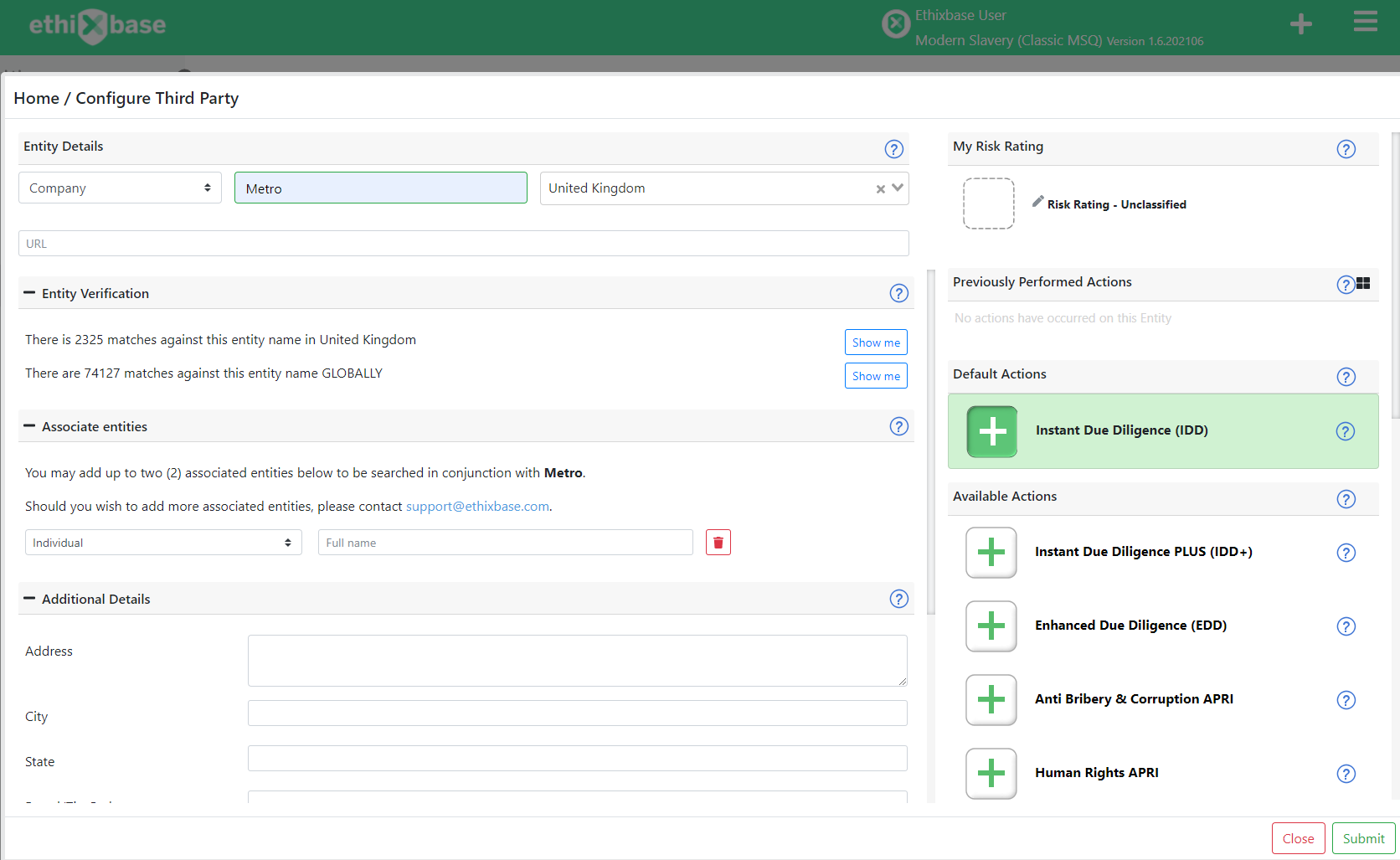Viewport: 1400px width, 860px height.
Task: Open help for Enhanced Due Diligence (EDD)
Action: tap(1346, 626)
